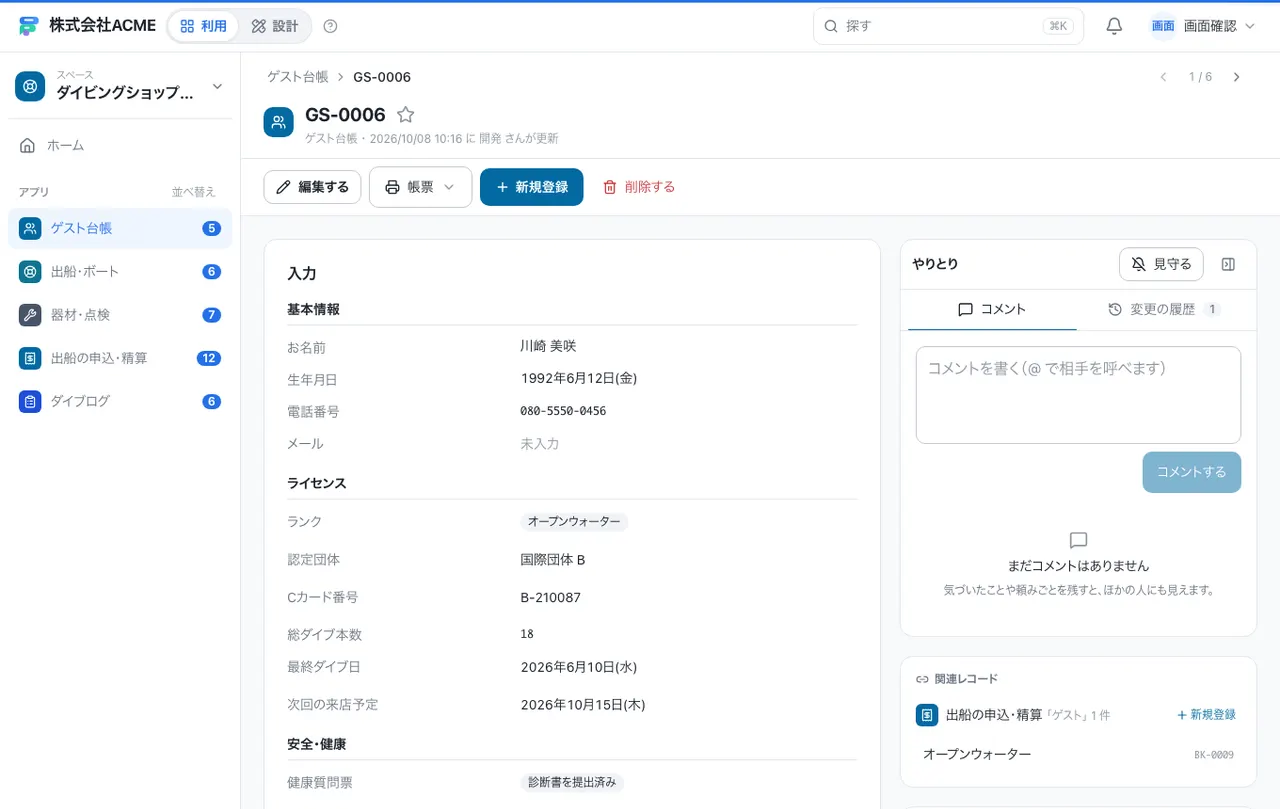Click the name value 川崎 美咲
The height and width of the screenshot is (809, 1280).
[548, 346]
